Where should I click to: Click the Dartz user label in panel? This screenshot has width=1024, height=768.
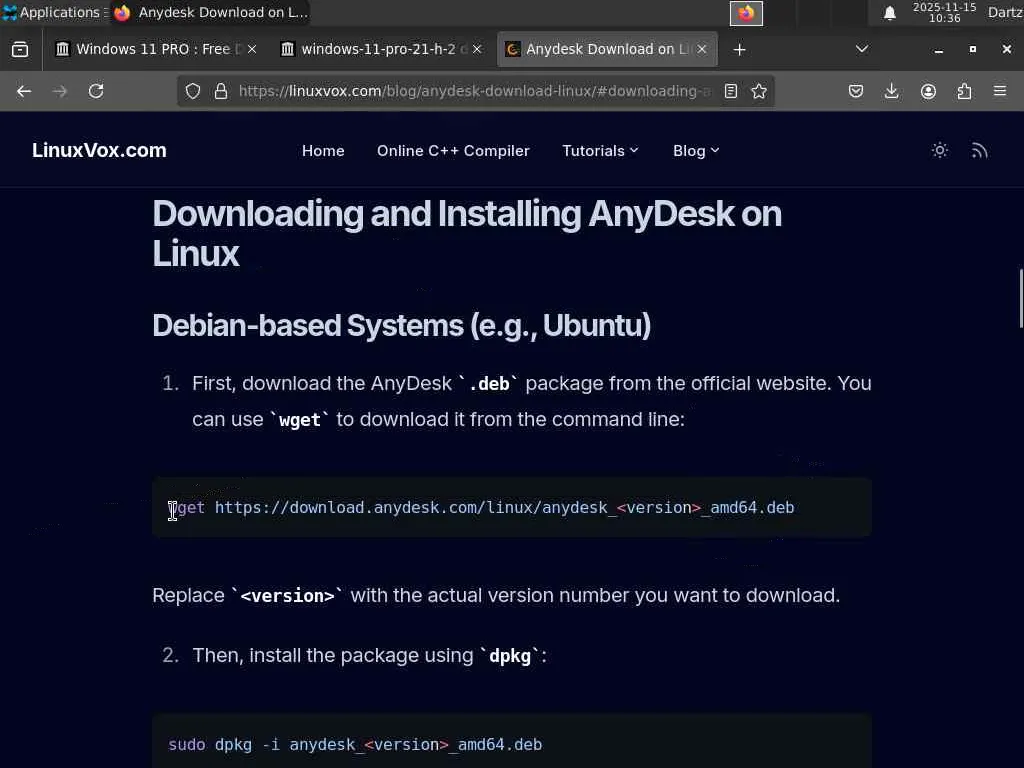tap(1005, 12)
